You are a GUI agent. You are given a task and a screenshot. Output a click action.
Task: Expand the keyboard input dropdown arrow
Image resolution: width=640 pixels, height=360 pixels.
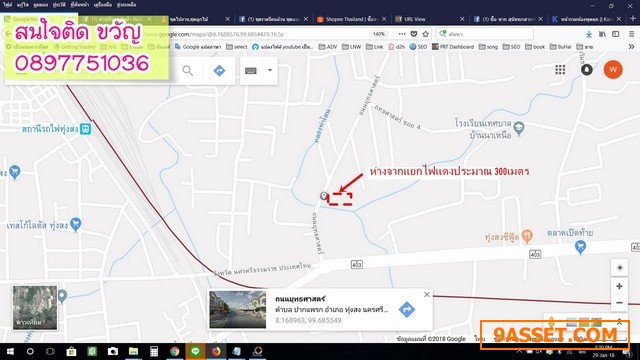tap(270, 70)
